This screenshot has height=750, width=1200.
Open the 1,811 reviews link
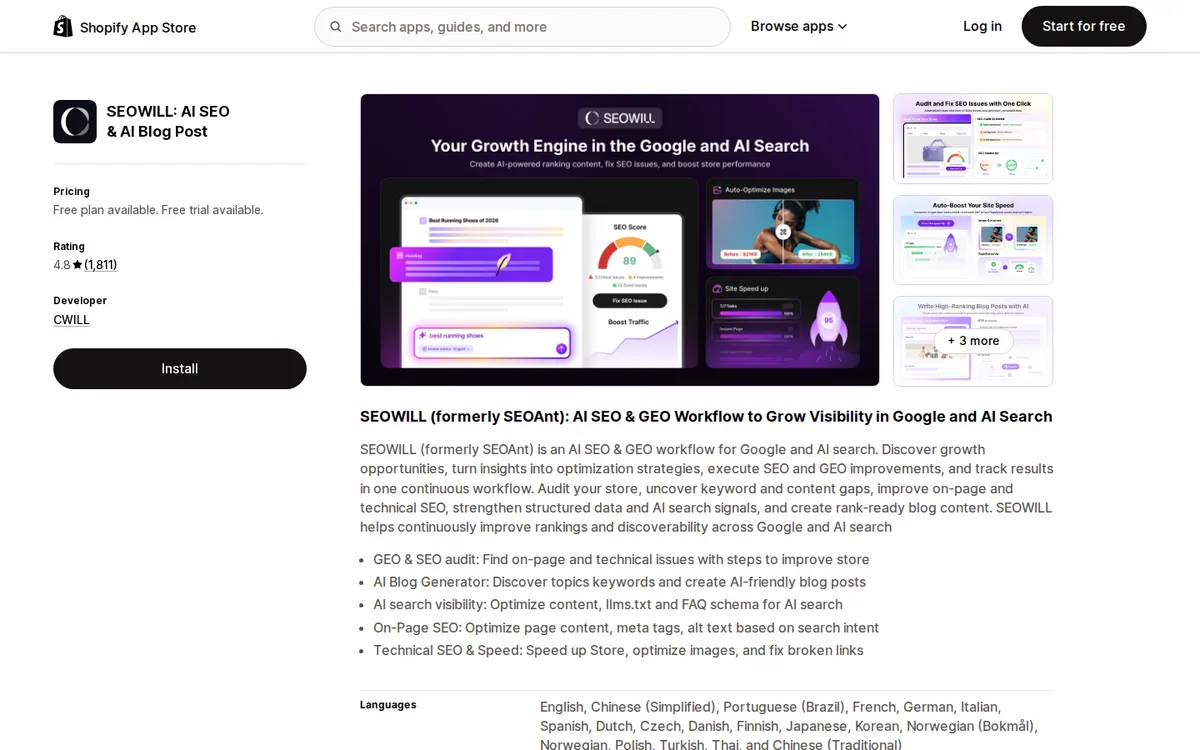tap(100, 265)
